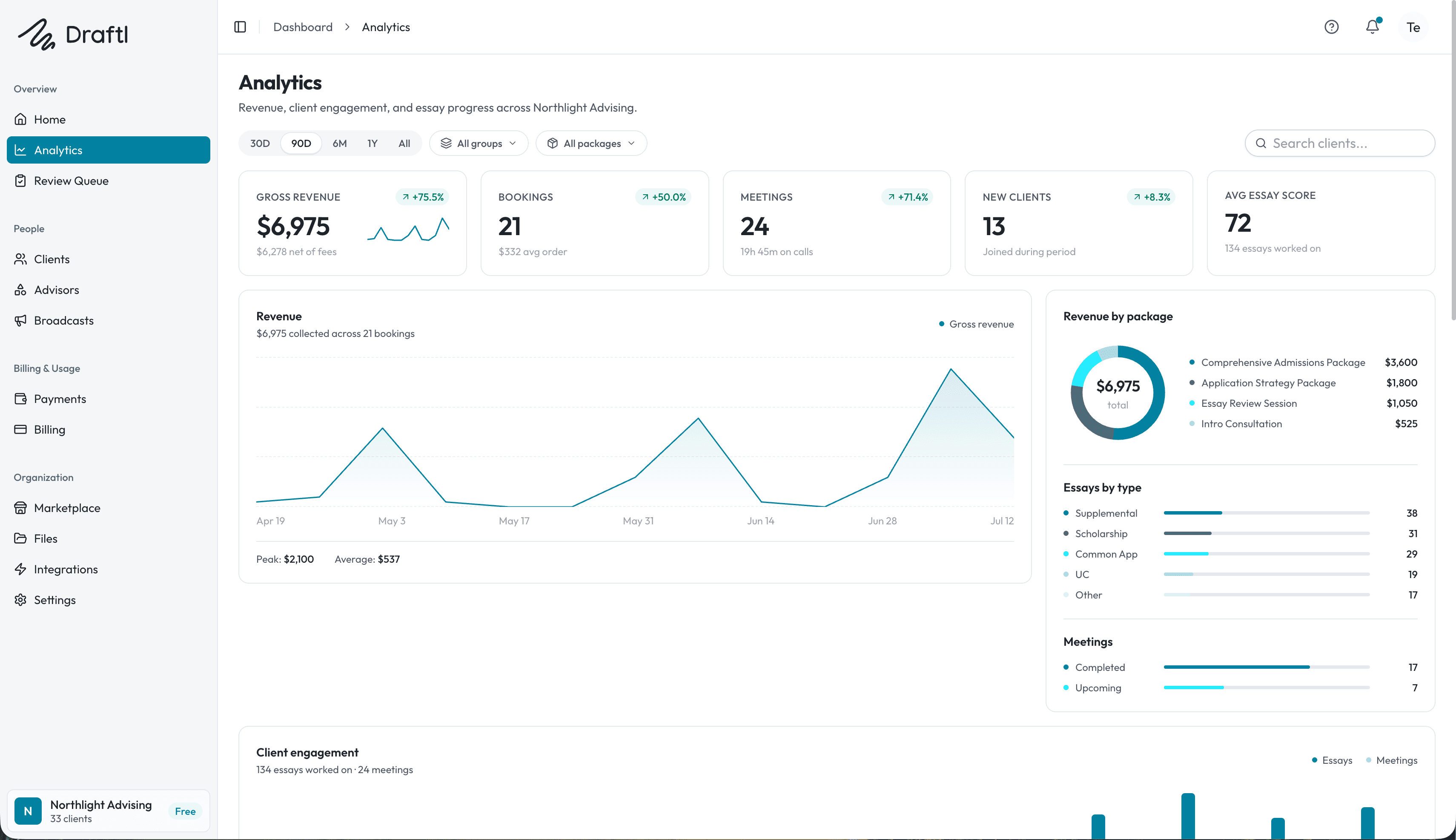Open Settings in the sidebar
Image resolution: width=1456 pixels, height=840 pixels.
[109, 599]
